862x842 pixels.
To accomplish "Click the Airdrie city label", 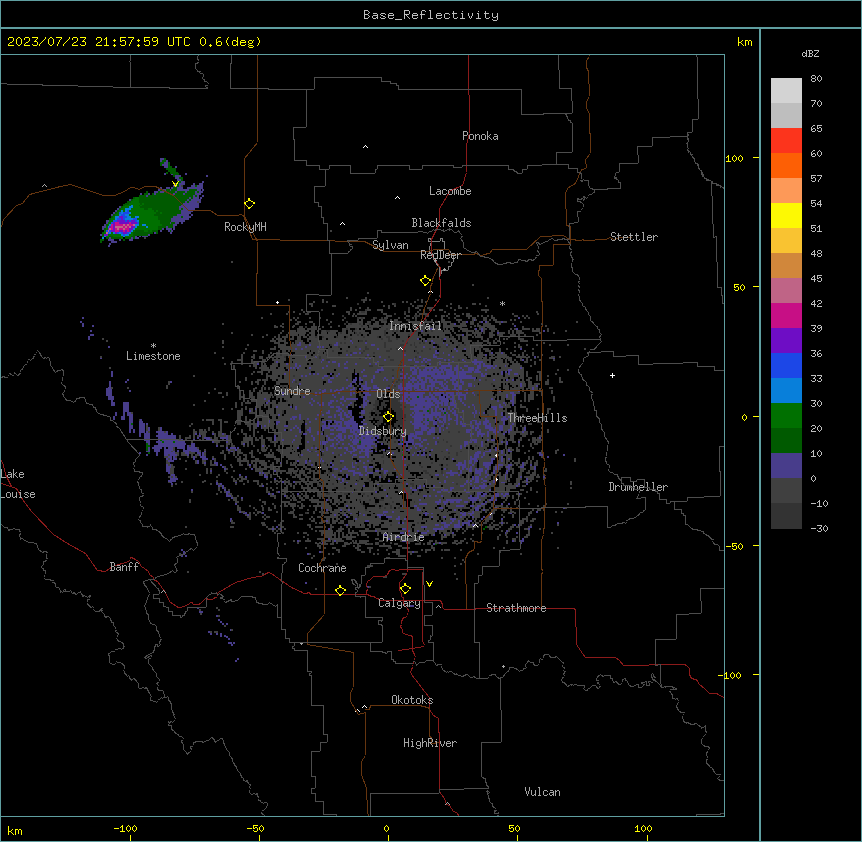I will (x=404, y=537).
